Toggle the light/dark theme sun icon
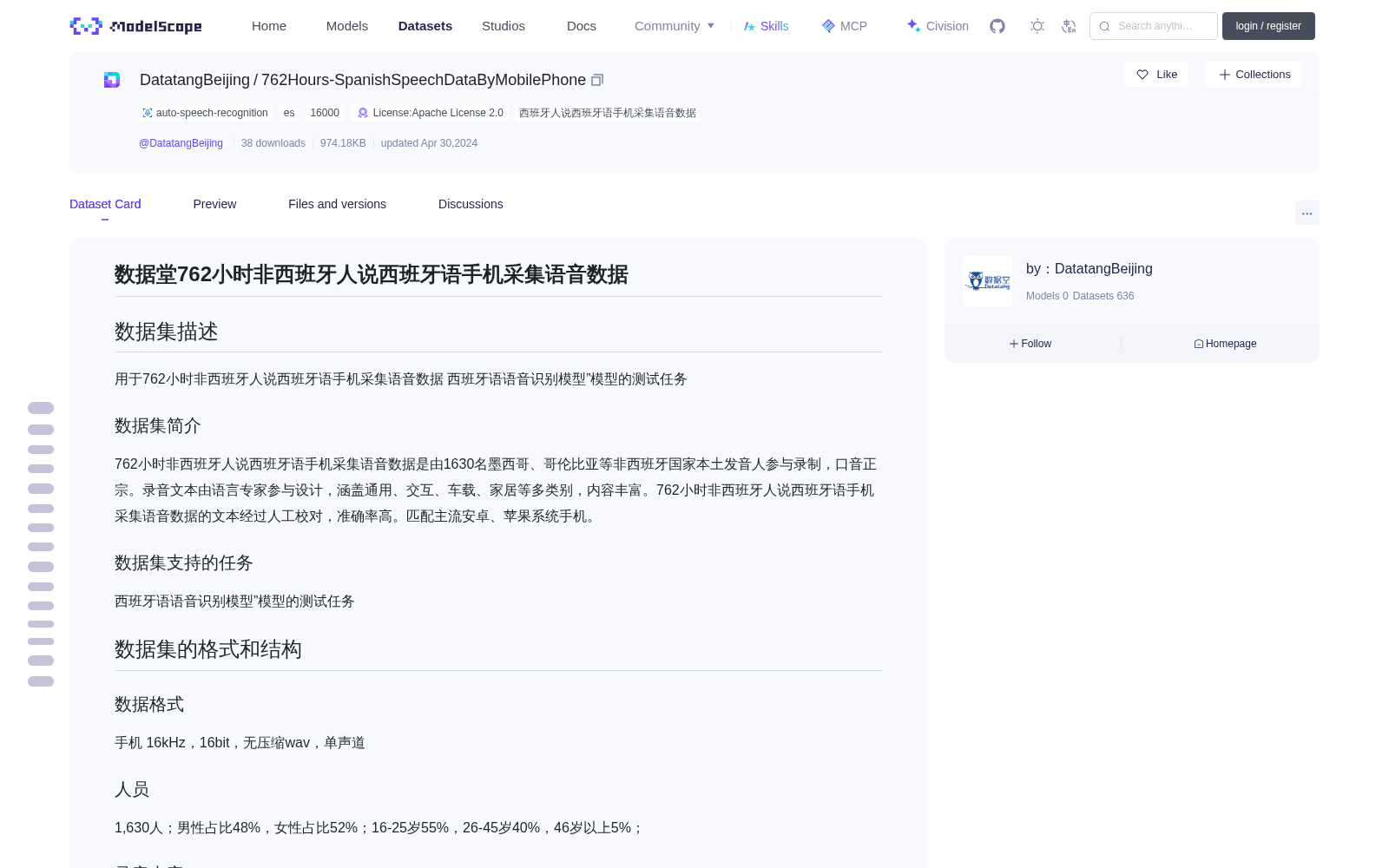This screenshot has height=868, width=1389. [1037, 26]
